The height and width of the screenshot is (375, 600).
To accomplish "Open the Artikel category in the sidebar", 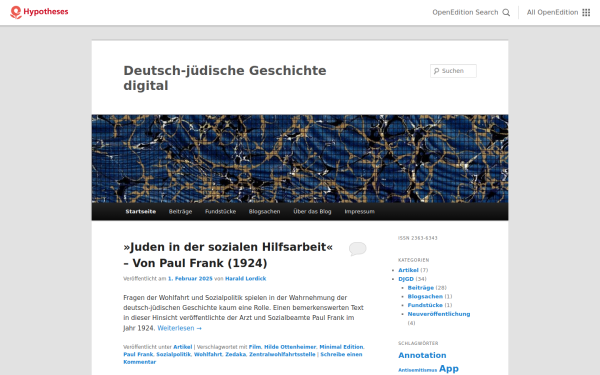I will click(408, 270).
